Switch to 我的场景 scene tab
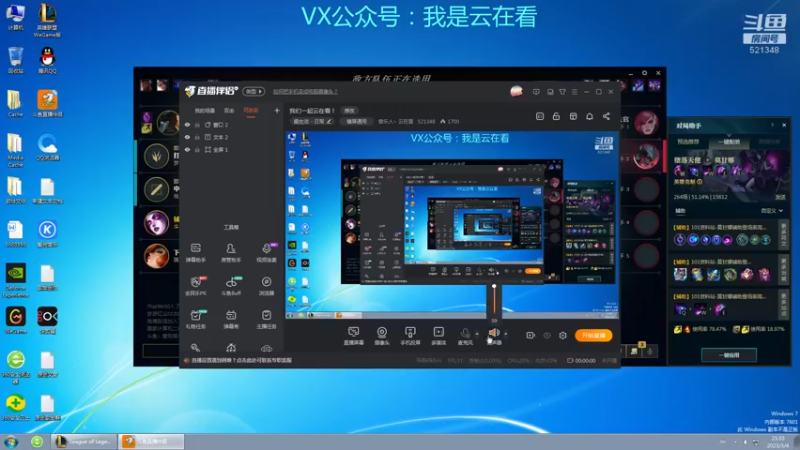The width and height of the screenshot is (800, 450). tap(205, 111)
